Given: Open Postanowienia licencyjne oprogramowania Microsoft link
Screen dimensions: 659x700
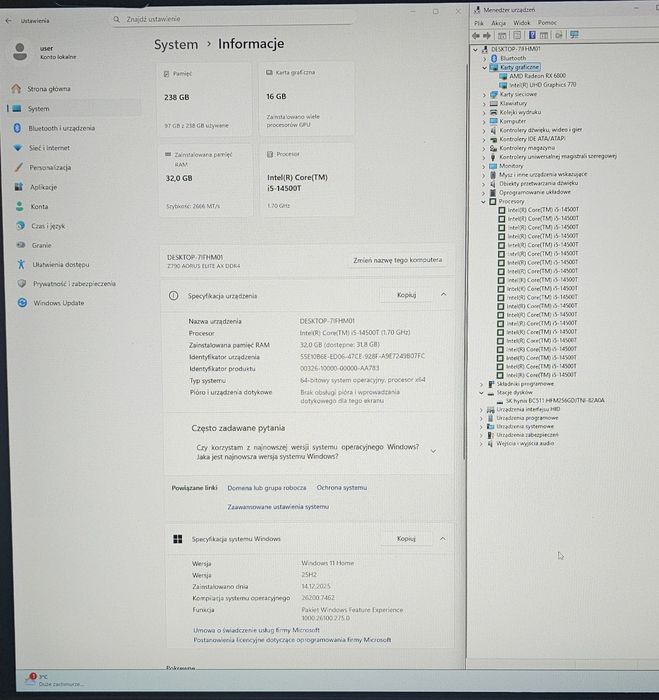Looking at the screenshot, I should pyautogui.click(x=292, y=640).
